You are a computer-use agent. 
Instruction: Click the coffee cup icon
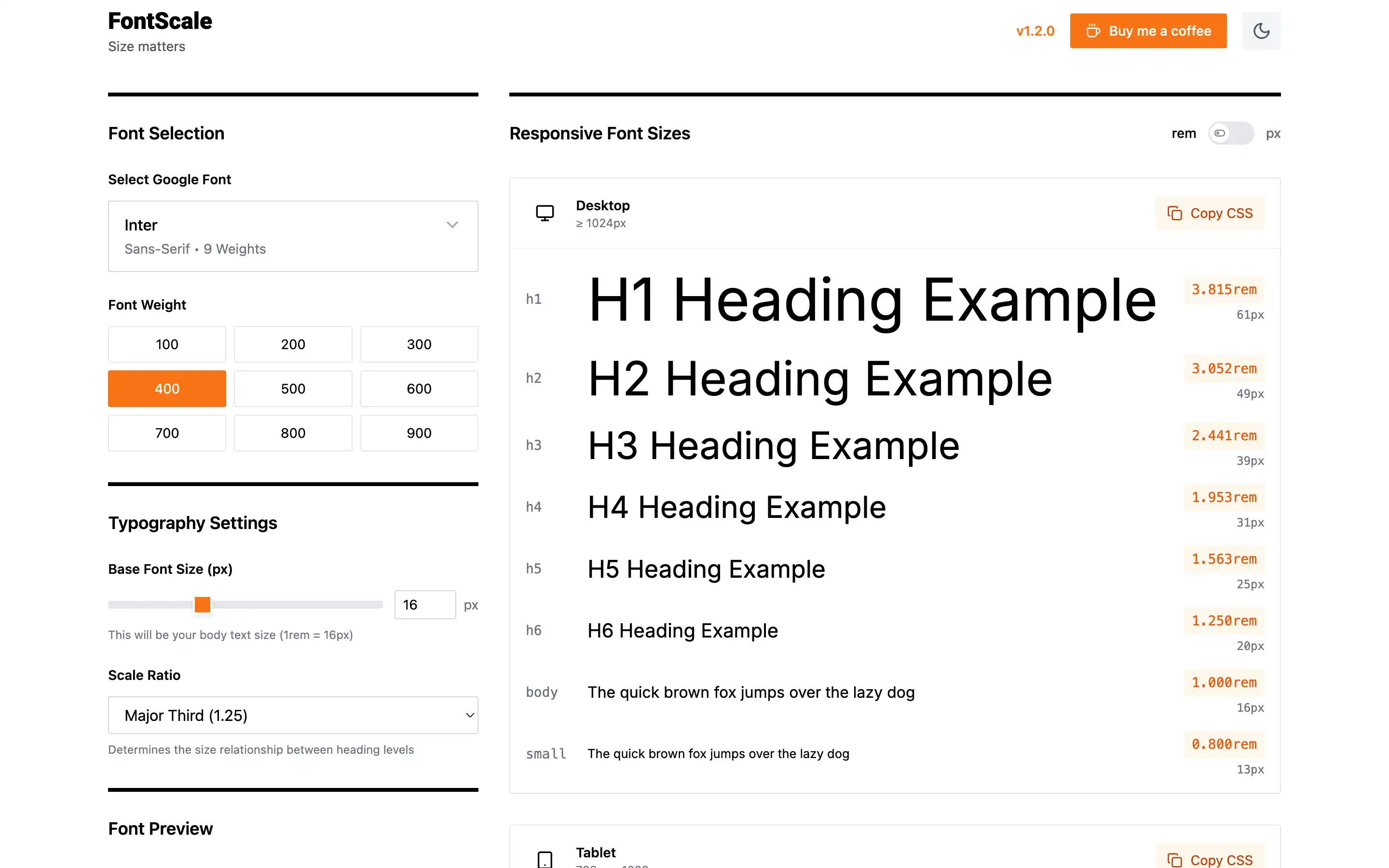pos(1093,31)
